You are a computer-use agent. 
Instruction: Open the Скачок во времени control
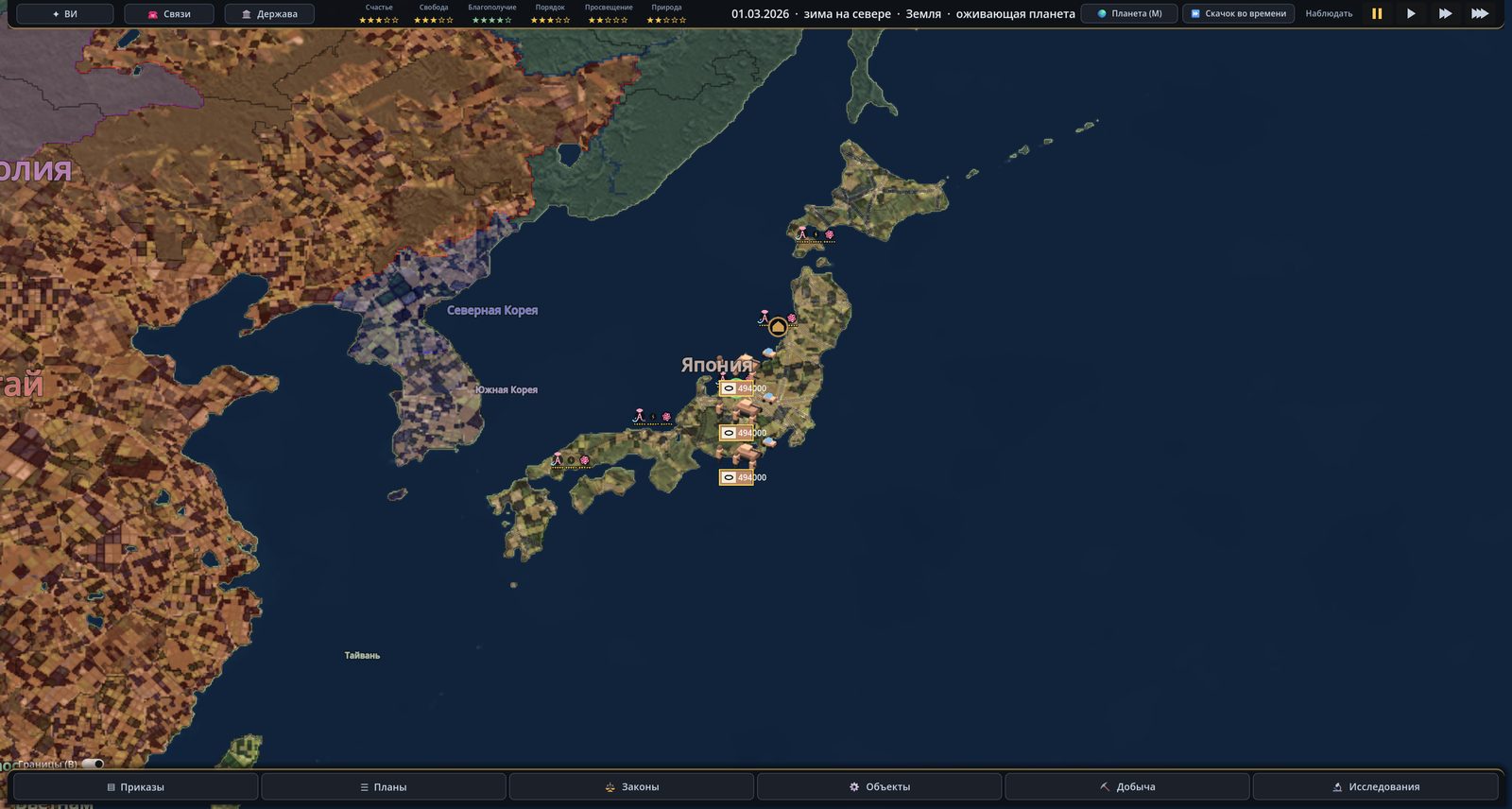1238,13
